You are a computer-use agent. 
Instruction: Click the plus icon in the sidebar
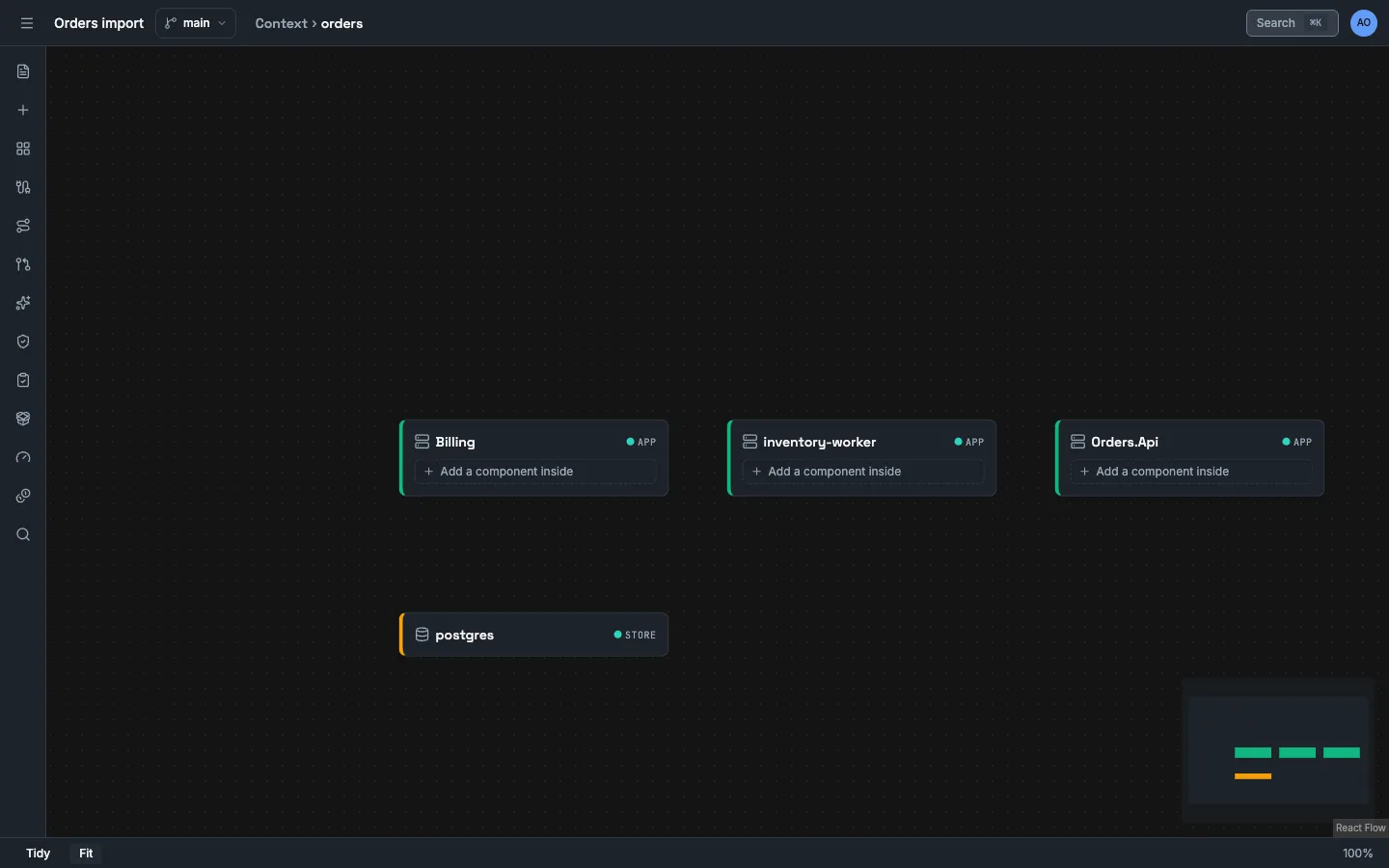[23, 110]
